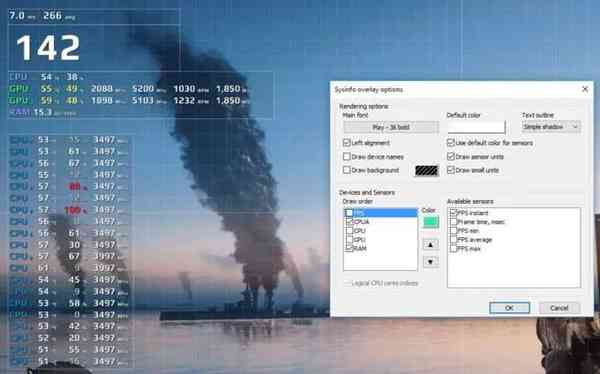Open the main font picker button
Screen dimensions: 600x374
click(391, 127)
